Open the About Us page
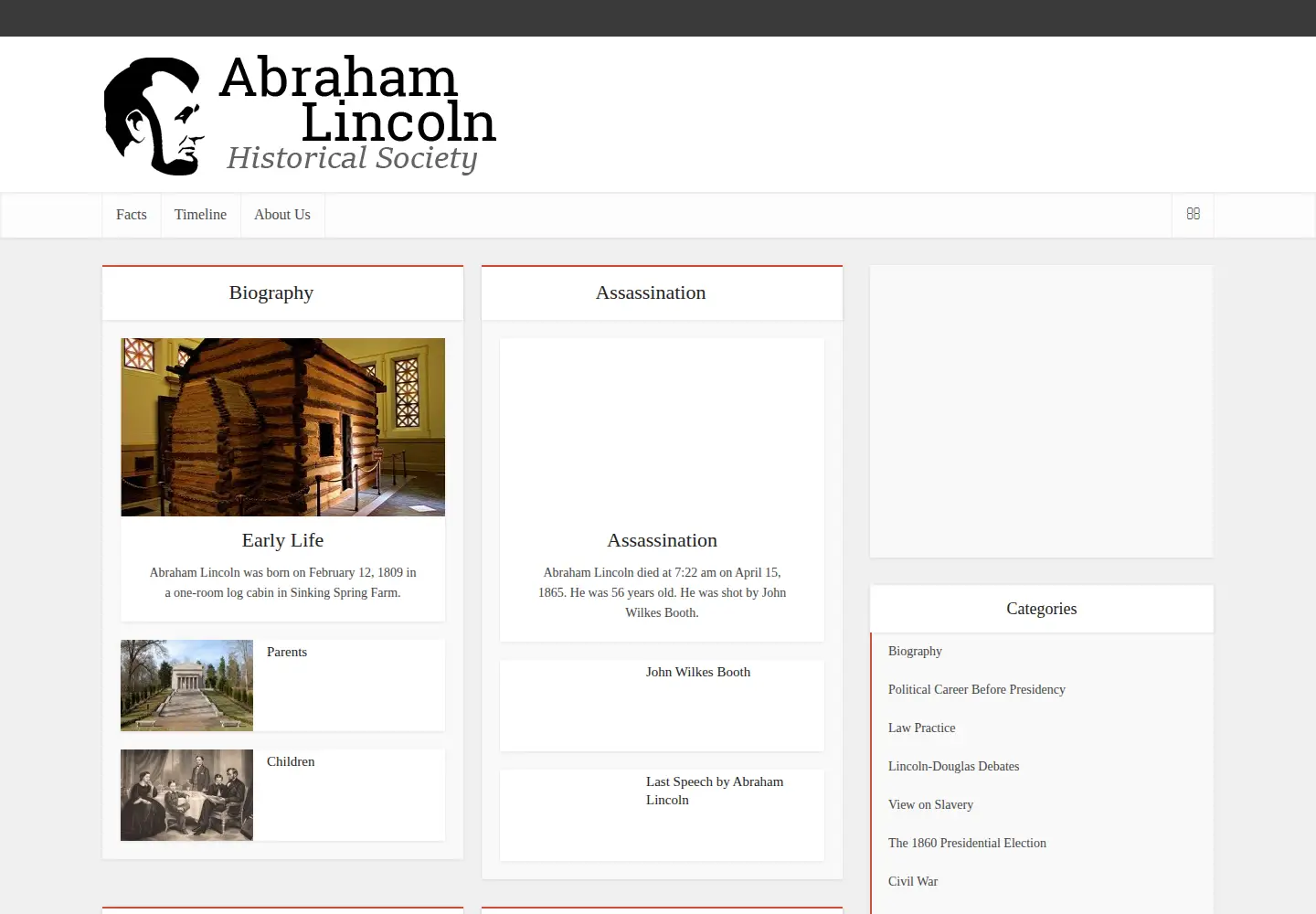This screenshot has width=1316, height=914. 282,215
